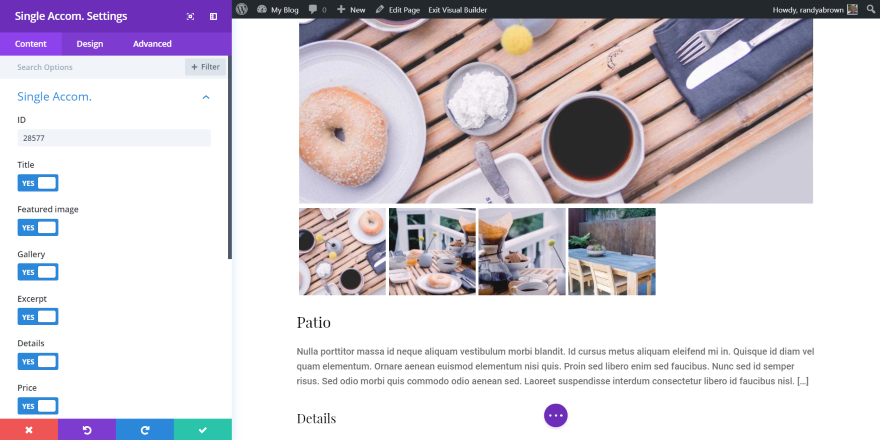The height and width of the screenshot is (440, 880).
Task: Open the New content menu
Action: 351,10
